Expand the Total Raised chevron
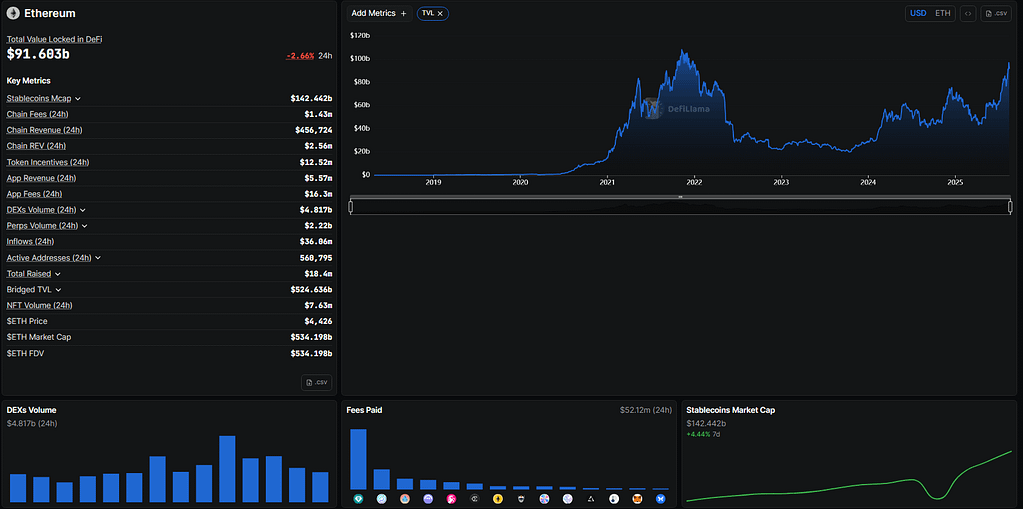This screenshot has height=509, width=1023. (x=57, y=274)
